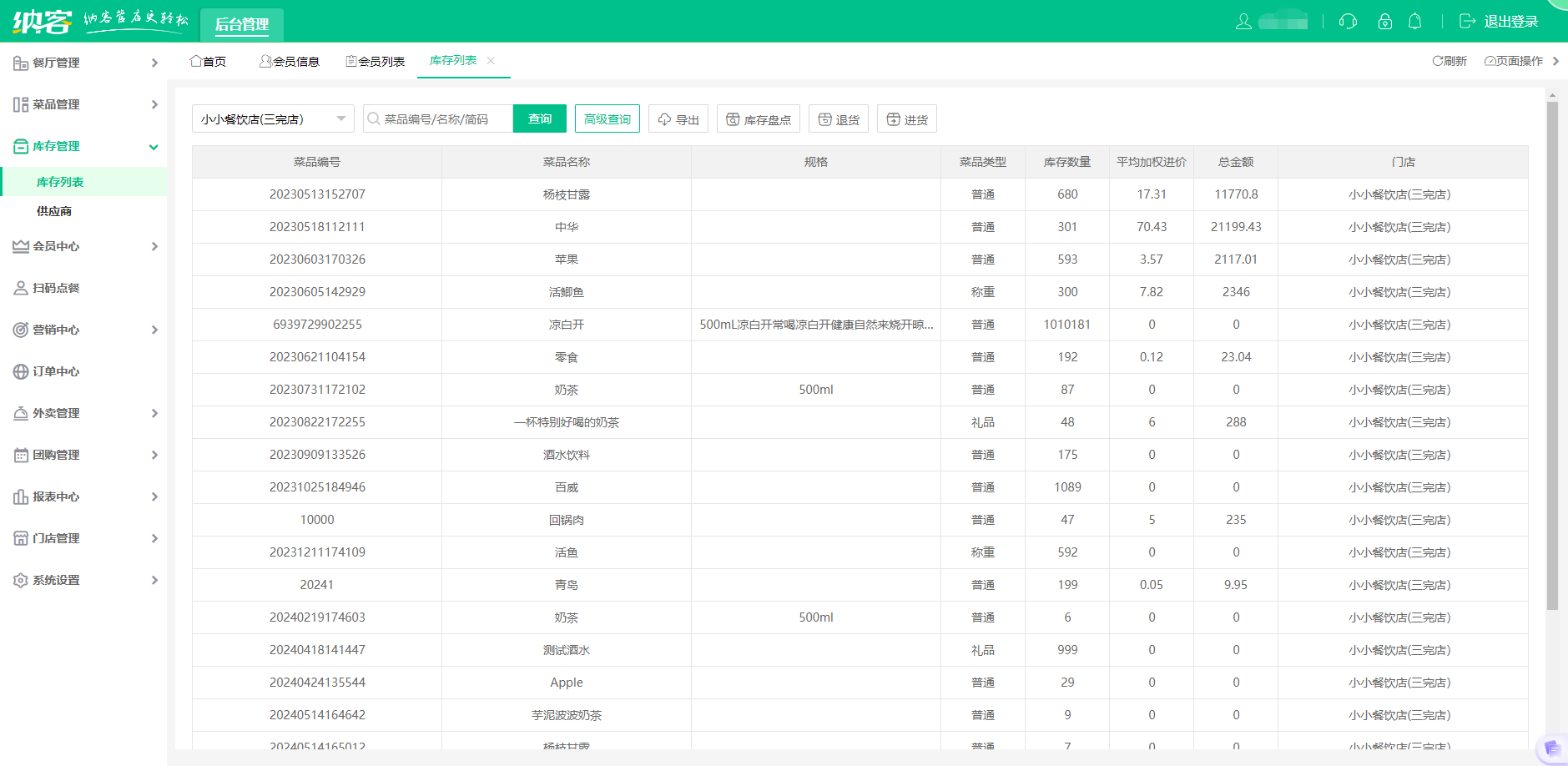Click the 回锅肉 name cell

click(x=567, y=520)
